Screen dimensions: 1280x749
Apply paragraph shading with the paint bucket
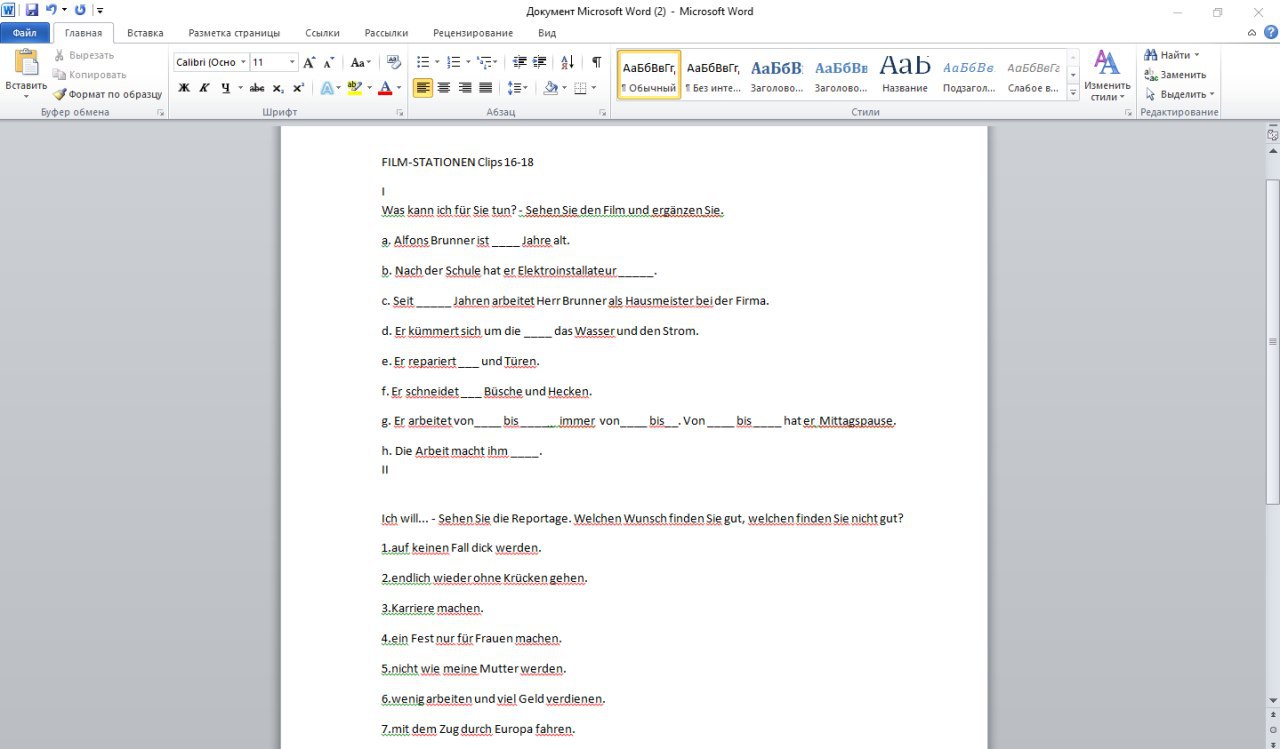coord(550,88)
